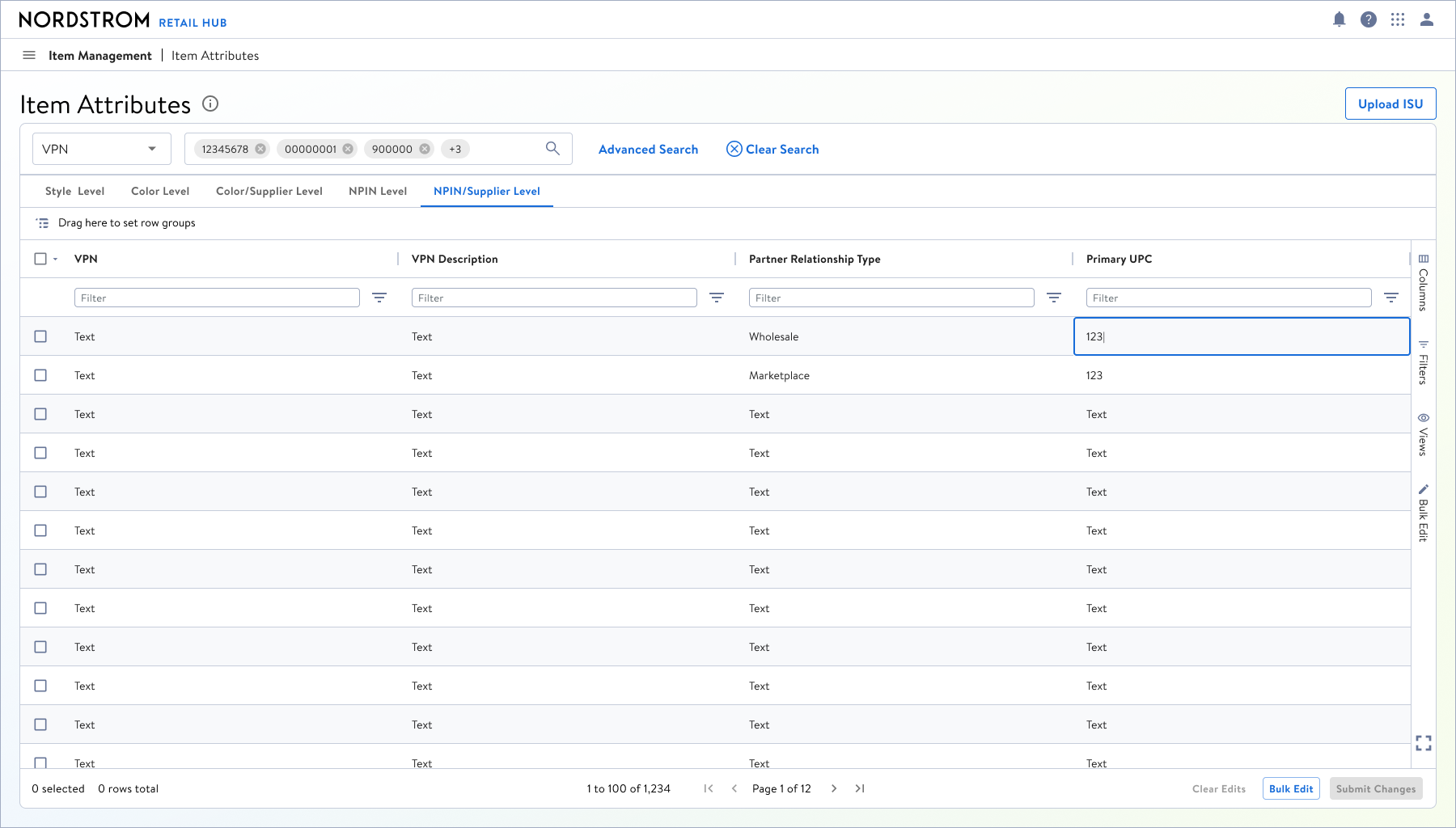
Task: Switch to the NPIN Level tab
Action: 378,191
